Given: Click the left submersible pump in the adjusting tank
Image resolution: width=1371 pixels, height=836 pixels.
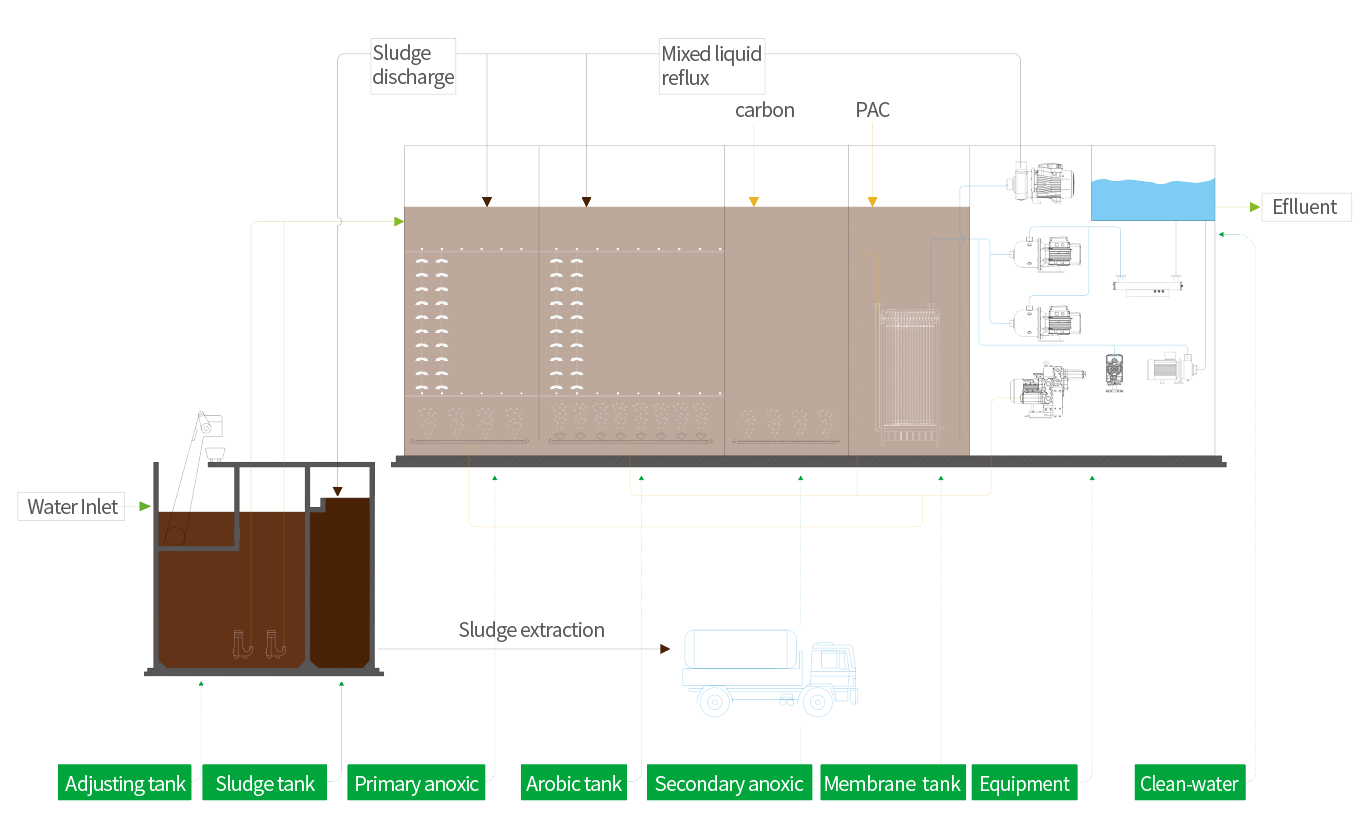Looking at the screenshot, I should click(243, 644).
